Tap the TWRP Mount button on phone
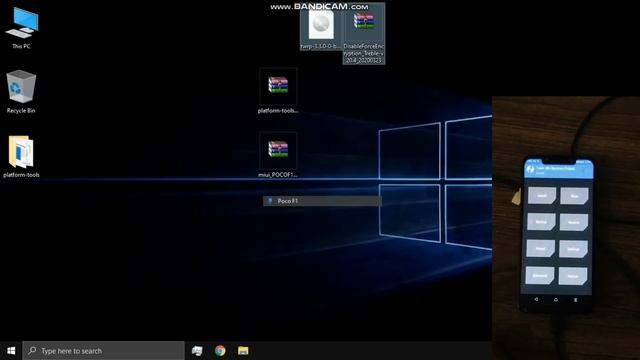640x360 pixels. pyautogui.click(x=540, y=249)
